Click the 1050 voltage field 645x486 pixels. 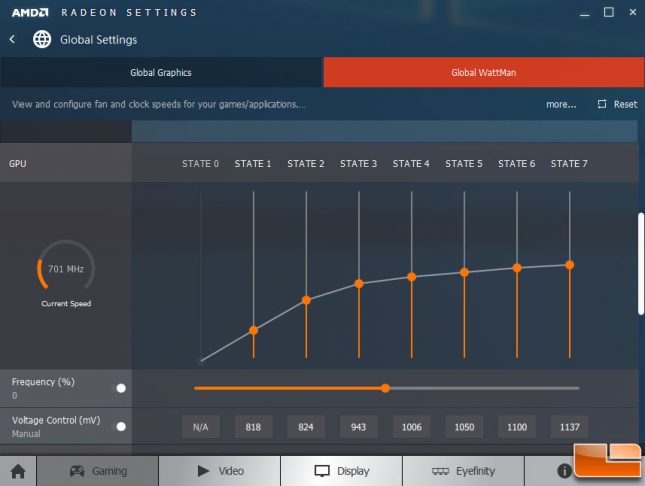point(464,427)
